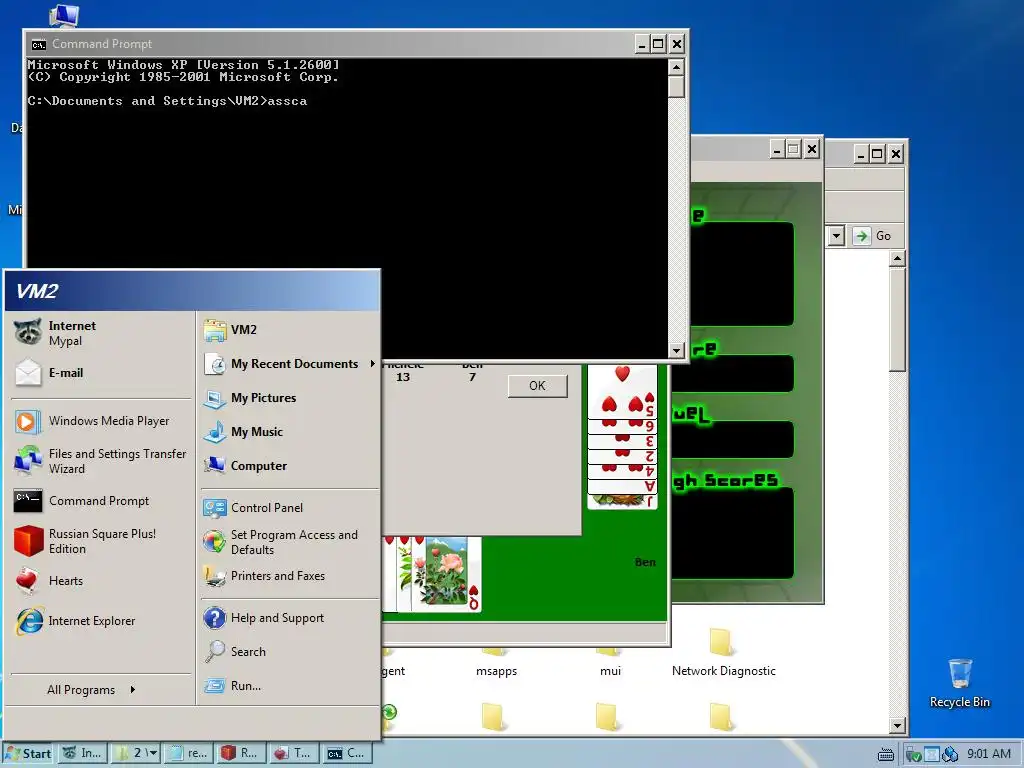Open Mypal Internet browser from Start menu
The height and width of the screenshot is (768, 1024).
pos(101,333)
